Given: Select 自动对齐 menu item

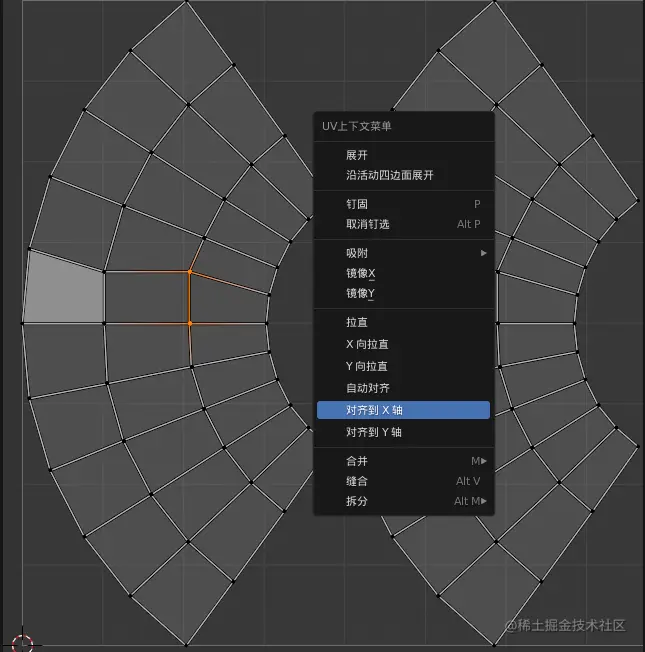Looking at the screenshot, I should 403,388.
